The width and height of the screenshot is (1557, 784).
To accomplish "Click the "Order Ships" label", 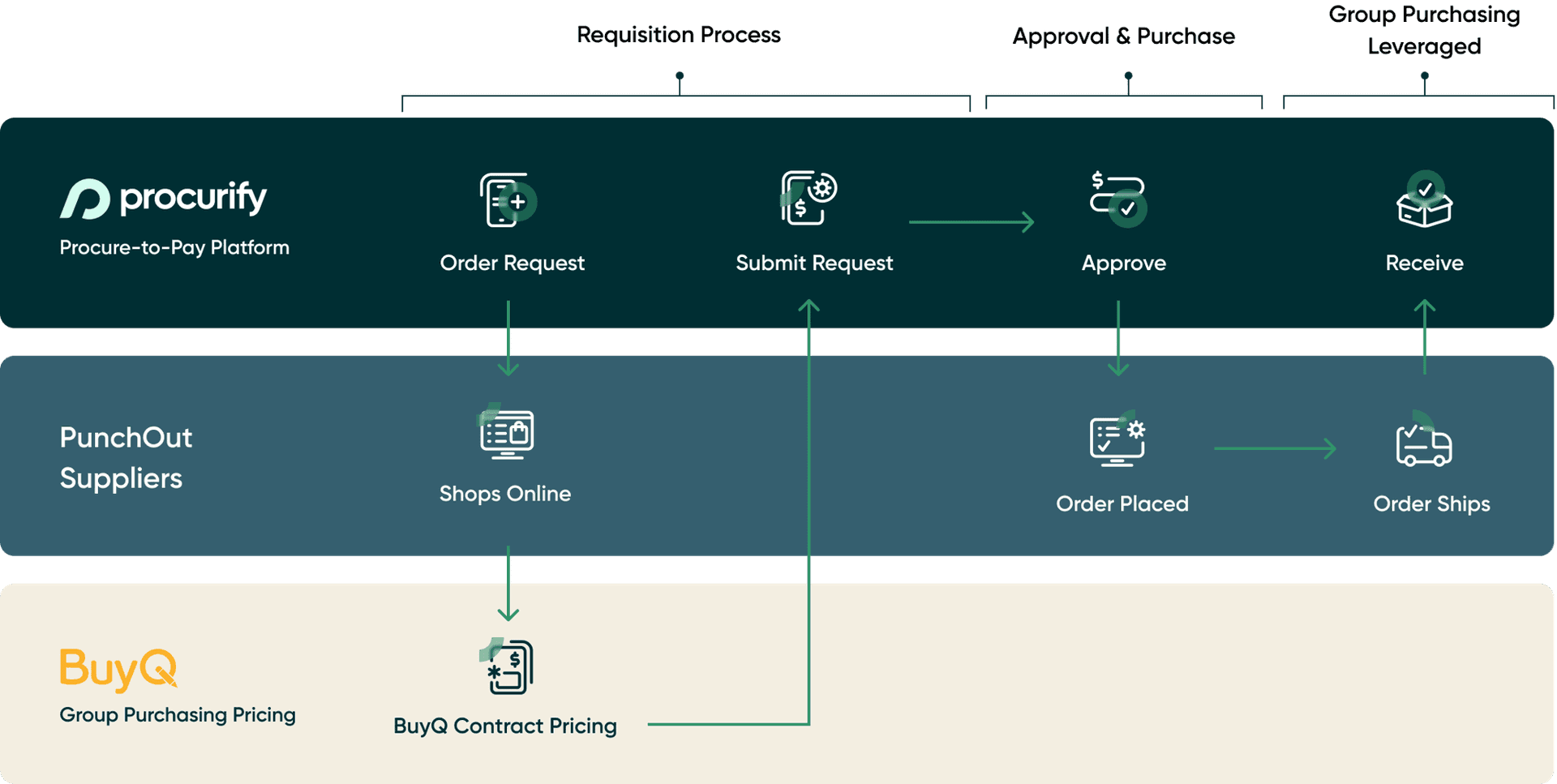I will pos(1431,503).
